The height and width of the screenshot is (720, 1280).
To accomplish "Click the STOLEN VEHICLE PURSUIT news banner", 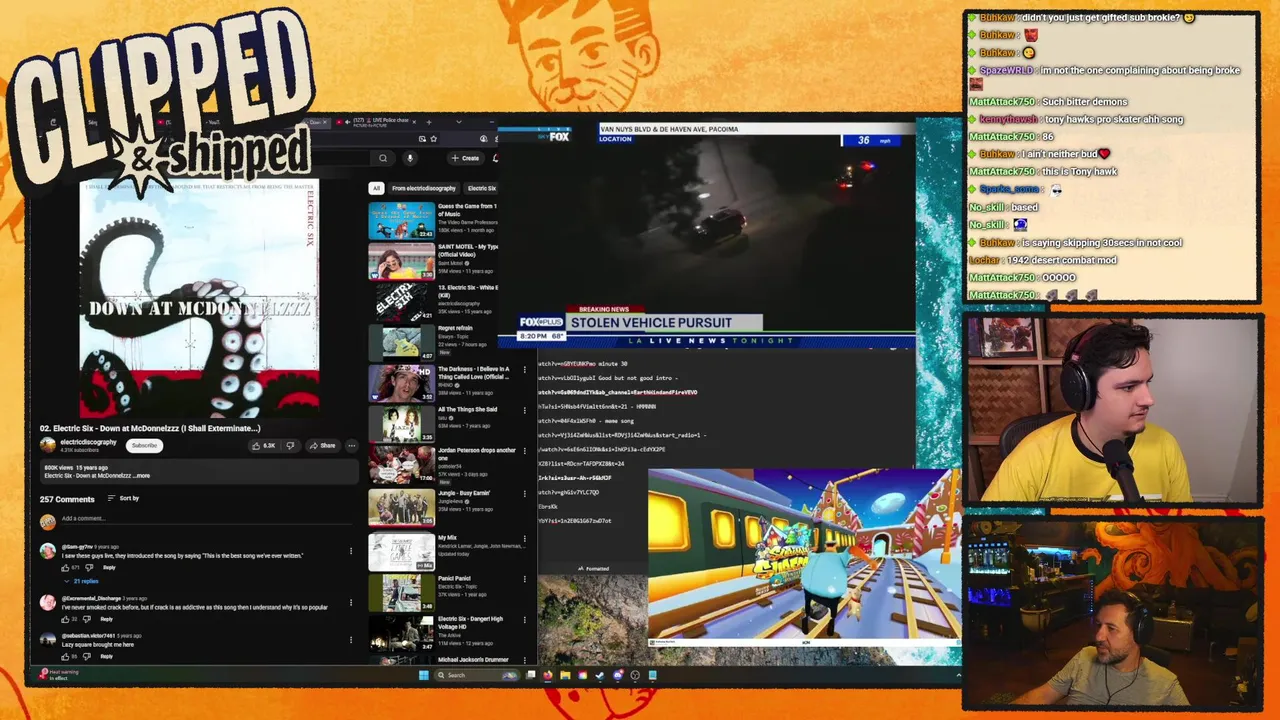I will click(x=665, y=322).
